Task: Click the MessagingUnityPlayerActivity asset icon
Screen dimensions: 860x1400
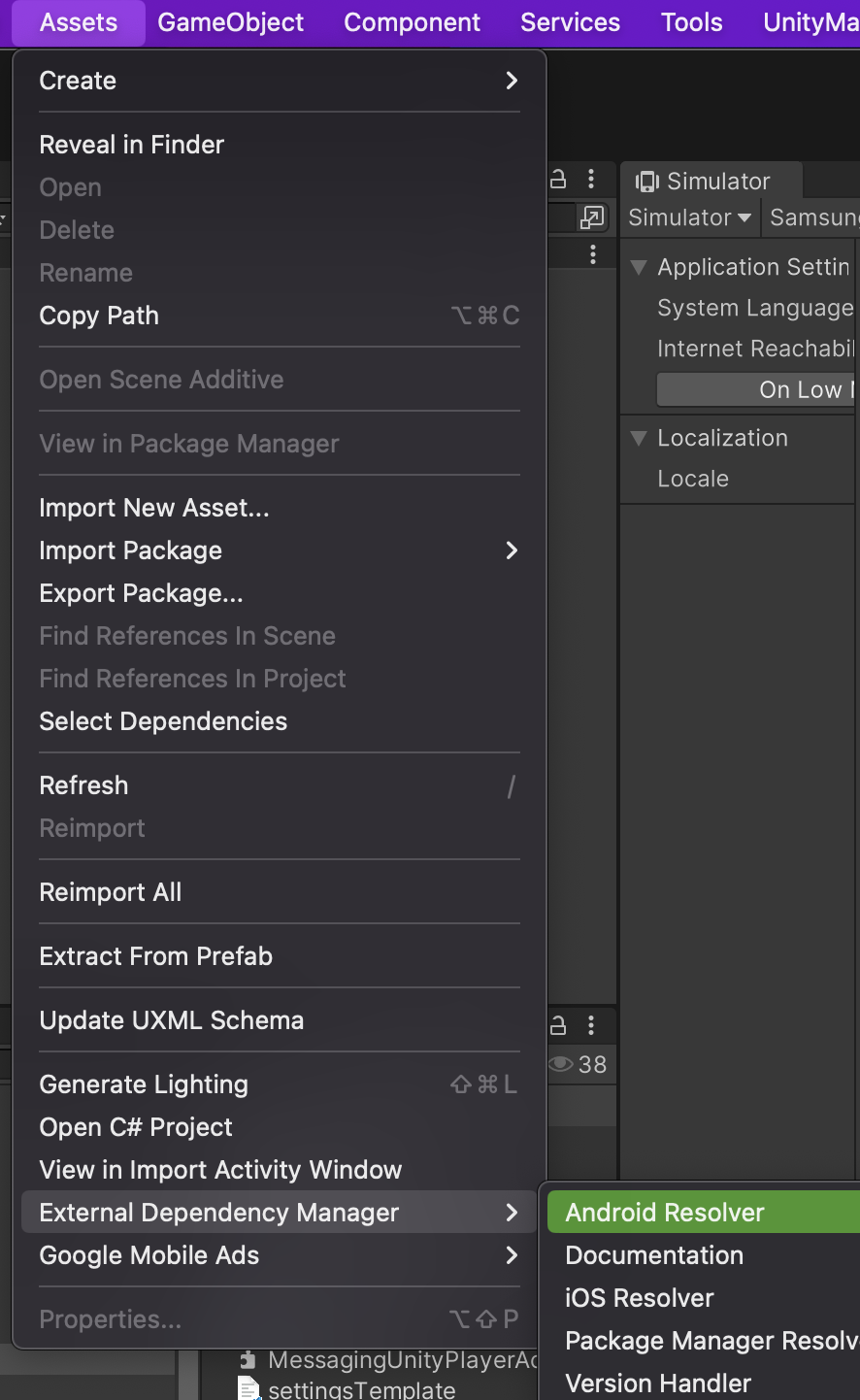Action: [248, 1360]
